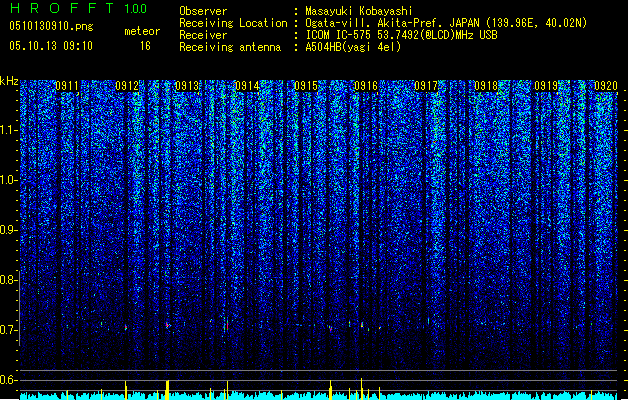The height and width of the screenshot is (400, 629).
Task: Click the 0918 time marker
Action: [x=486, y=86]
